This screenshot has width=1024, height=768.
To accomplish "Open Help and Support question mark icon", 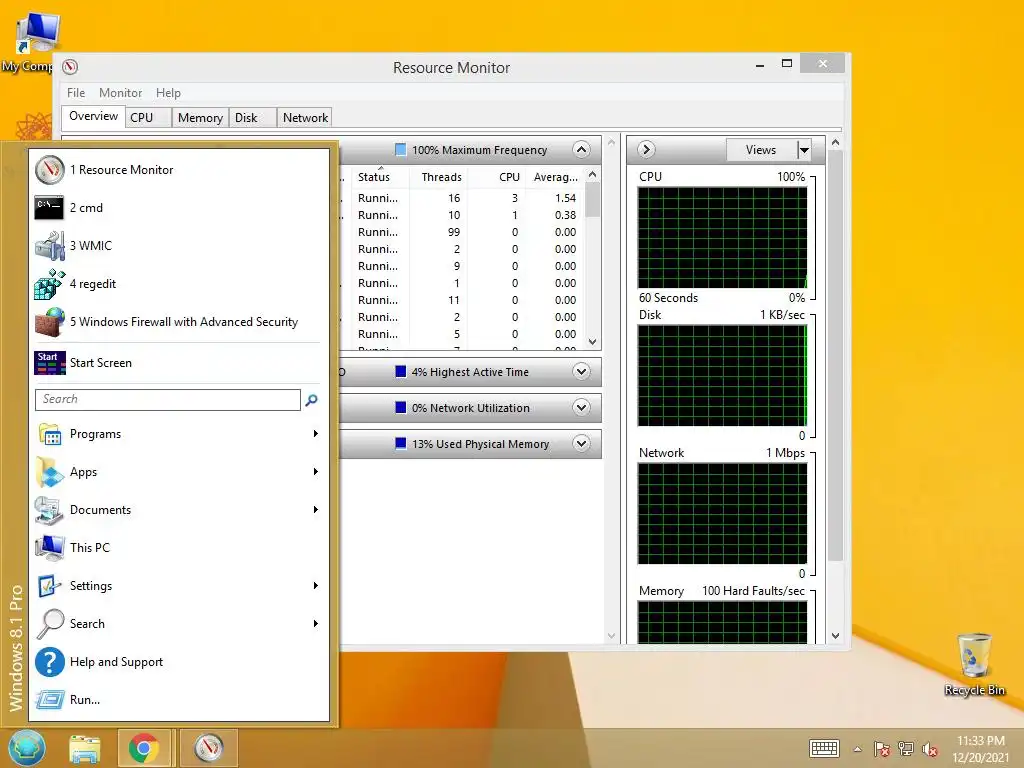I will pyautogui.click(x=50, y=662).
